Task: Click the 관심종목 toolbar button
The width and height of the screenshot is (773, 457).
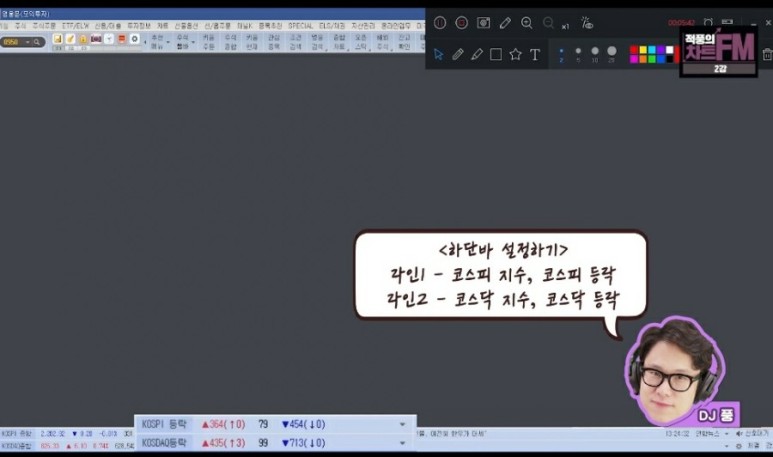Action: [x=274, y=42]
